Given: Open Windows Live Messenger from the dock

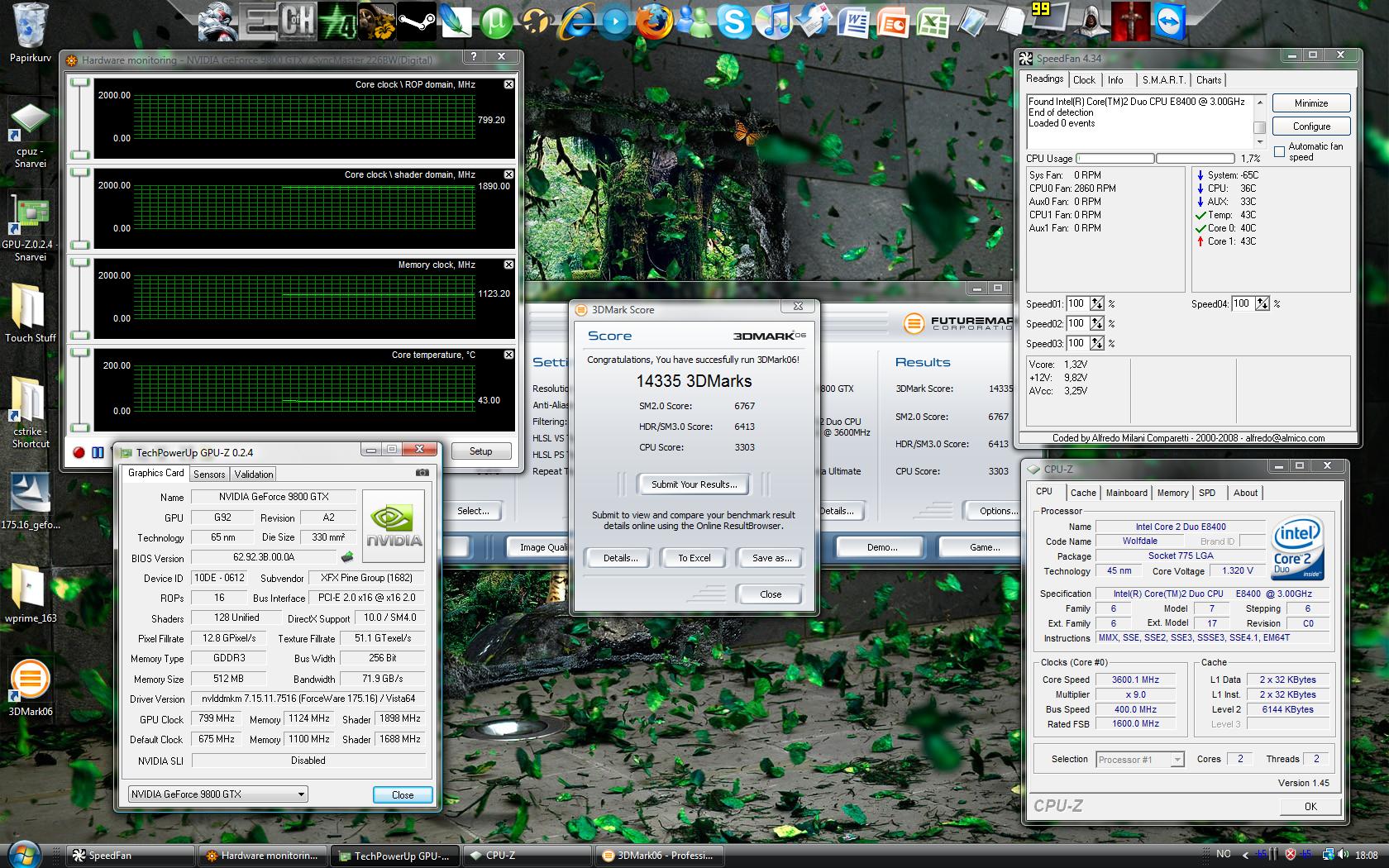Looking at the screenshot, I should point(694,21).
